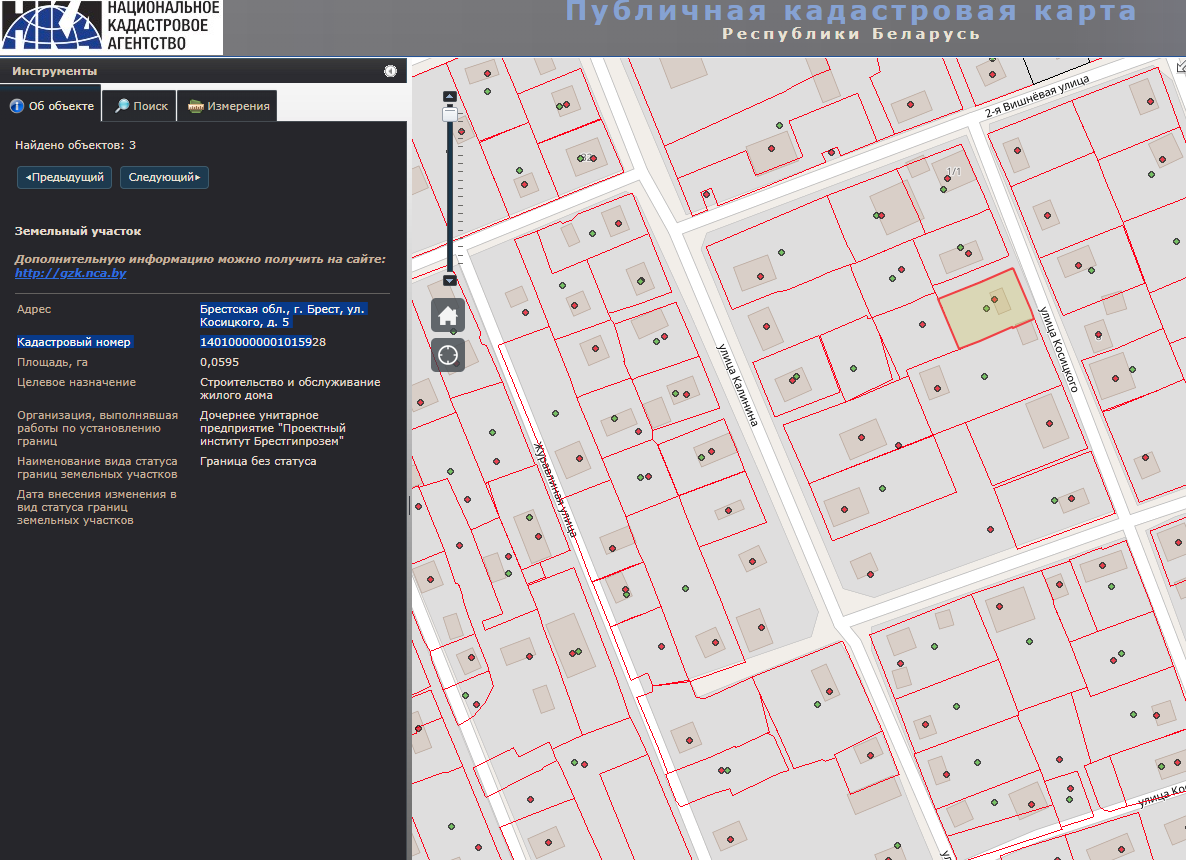Click the Журавлиная улица label on map
1186x860 pixels.
[555, 489]
